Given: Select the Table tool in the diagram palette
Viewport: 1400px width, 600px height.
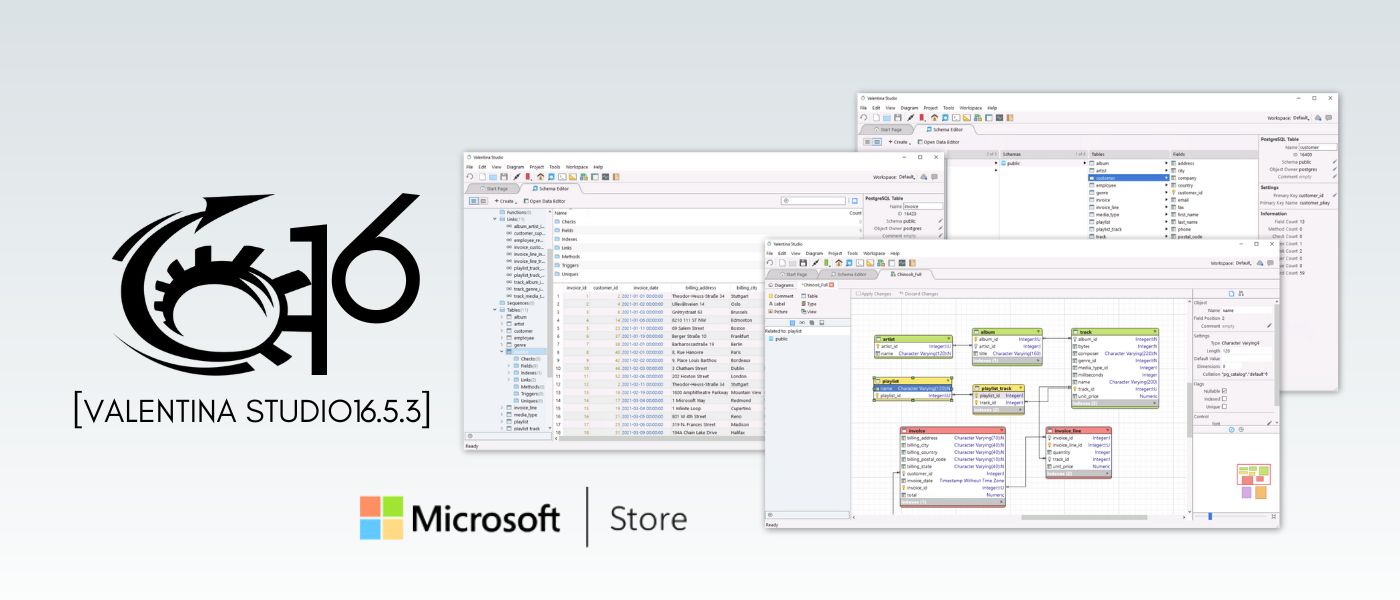Looking at the screenshot, I should coord(809,296).
